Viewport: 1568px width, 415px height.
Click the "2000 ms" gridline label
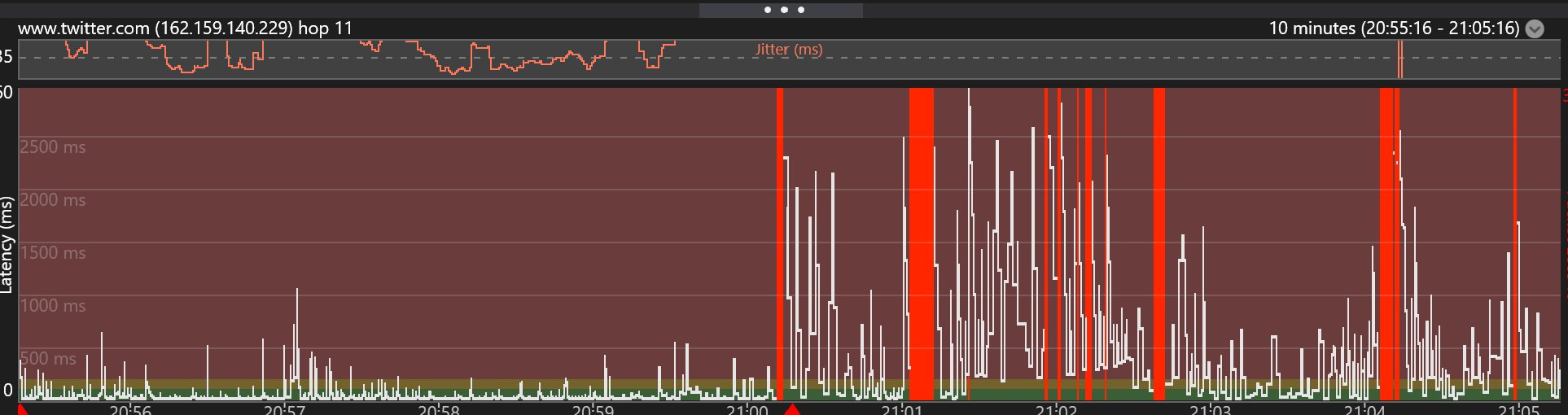point(53,200)
